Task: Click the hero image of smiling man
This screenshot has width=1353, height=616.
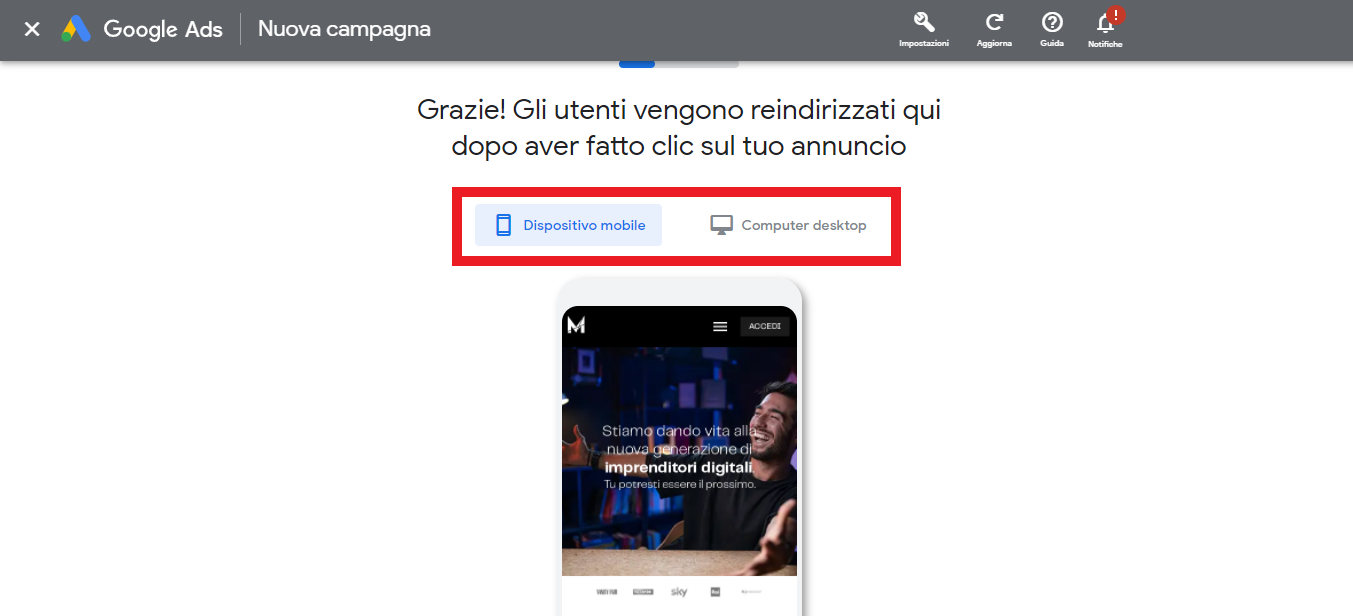Action: click(x=679, y=461)
